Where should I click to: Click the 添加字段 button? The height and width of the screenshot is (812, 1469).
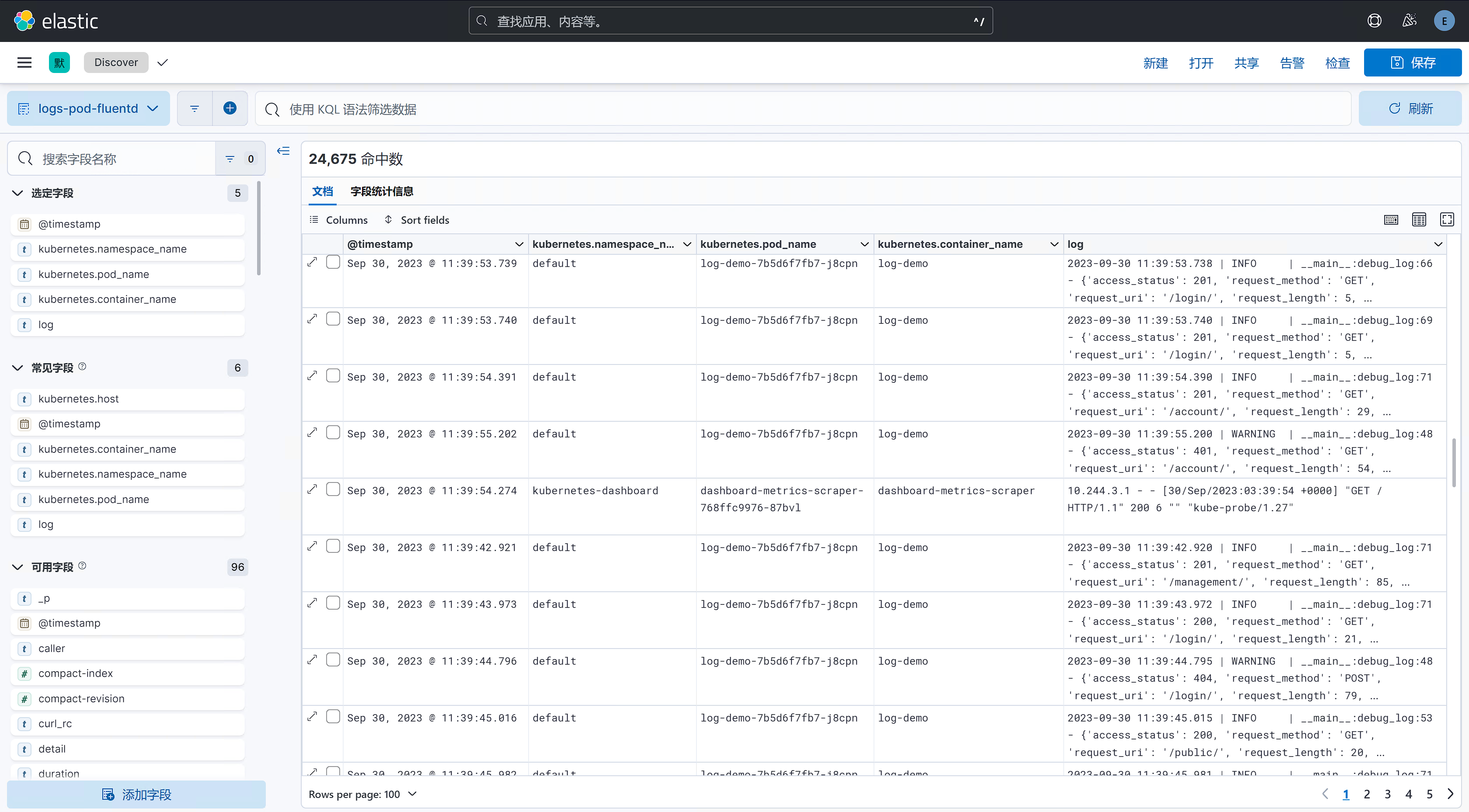136,795
